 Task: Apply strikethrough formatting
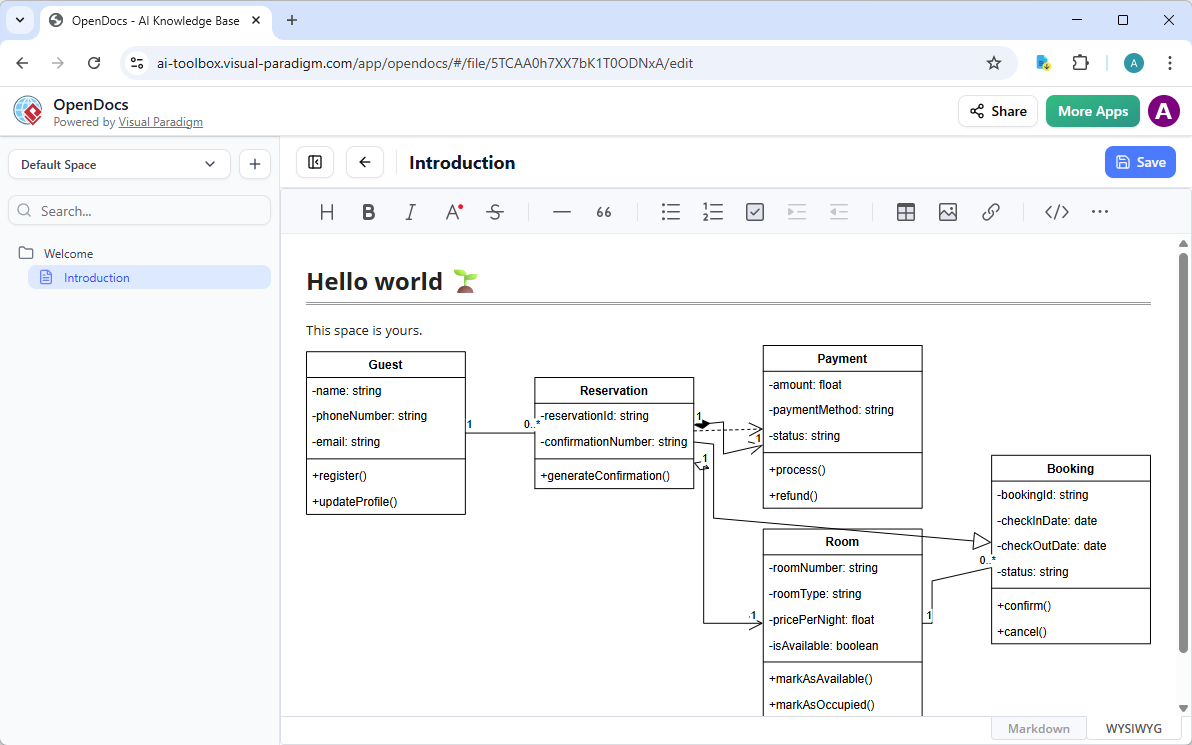point(495,211)
